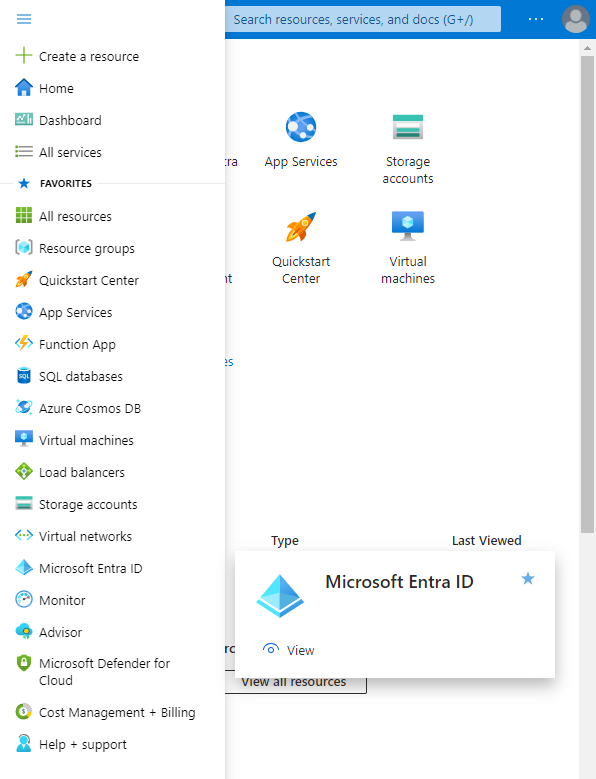Click the Home house icon in sidebar

[x=24, y=88]
